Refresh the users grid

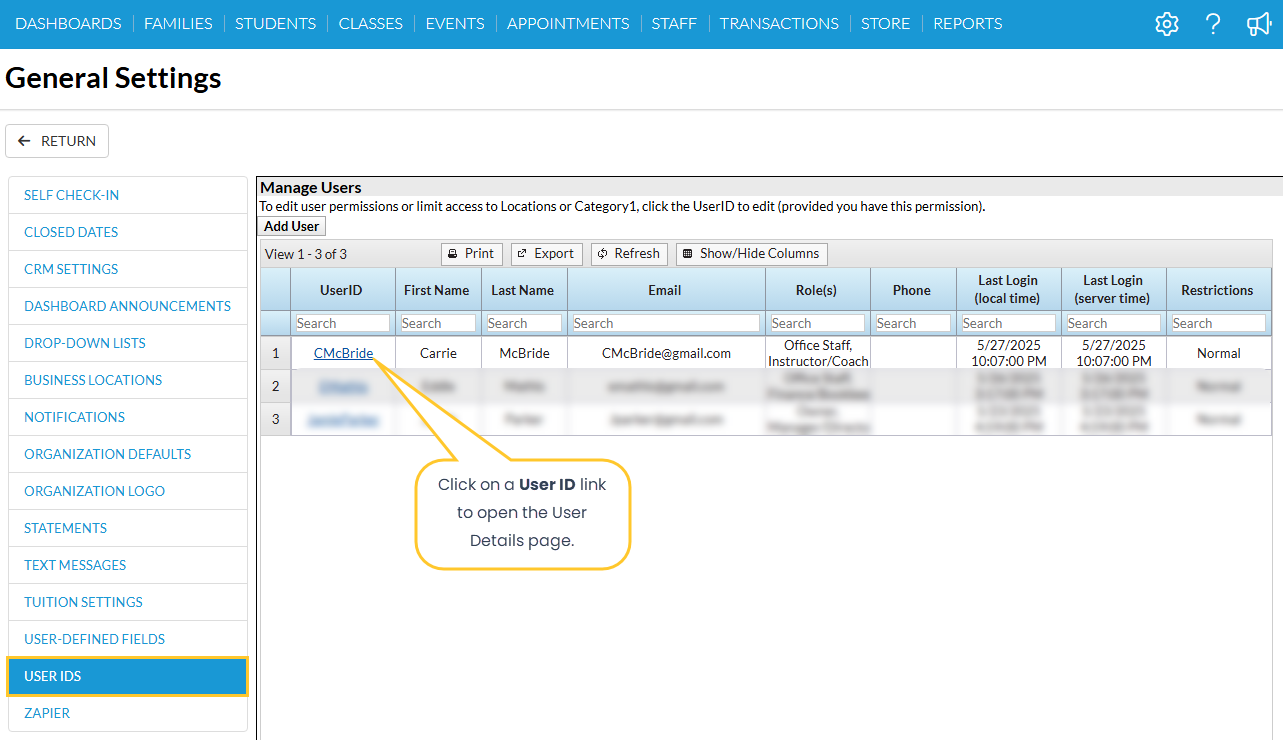(x=629, y=254)
